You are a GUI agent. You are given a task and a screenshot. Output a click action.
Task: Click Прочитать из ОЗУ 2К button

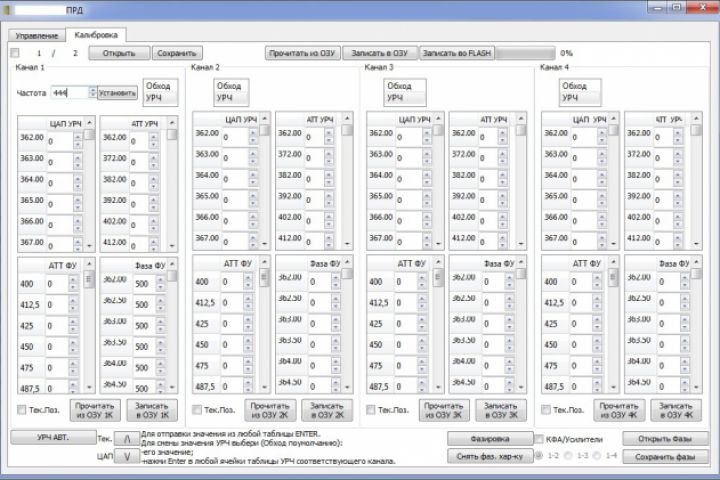point(270,410)
